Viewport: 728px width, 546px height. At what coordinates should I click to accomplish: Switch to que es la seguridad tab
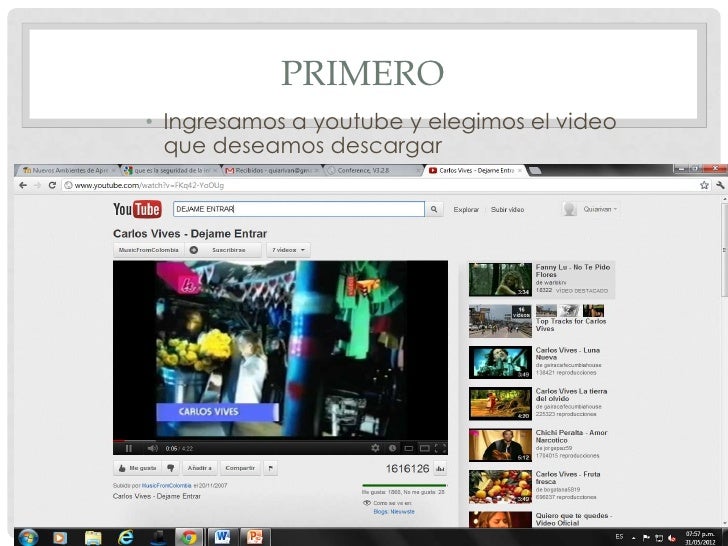point(170,171)
